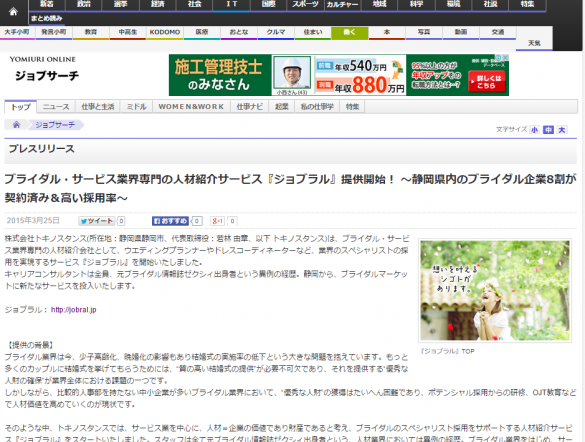Viewport: 585px width, 442px height.
Task: Click the 詳しくはこちら button in the ad
Action: [487, 82]
